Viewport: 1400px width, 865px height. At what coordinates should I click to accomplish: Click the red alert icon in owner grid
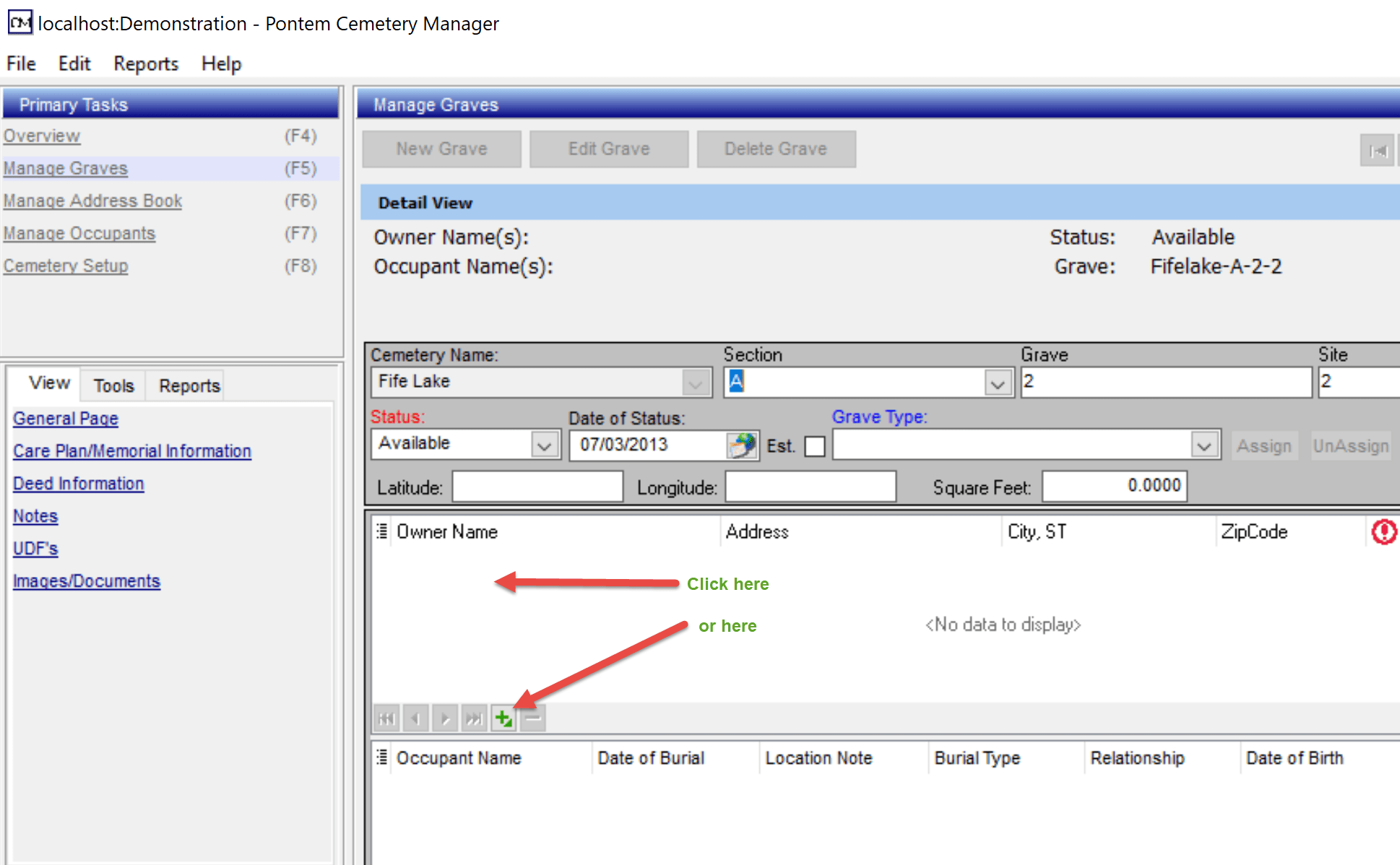coord(1383,532)
